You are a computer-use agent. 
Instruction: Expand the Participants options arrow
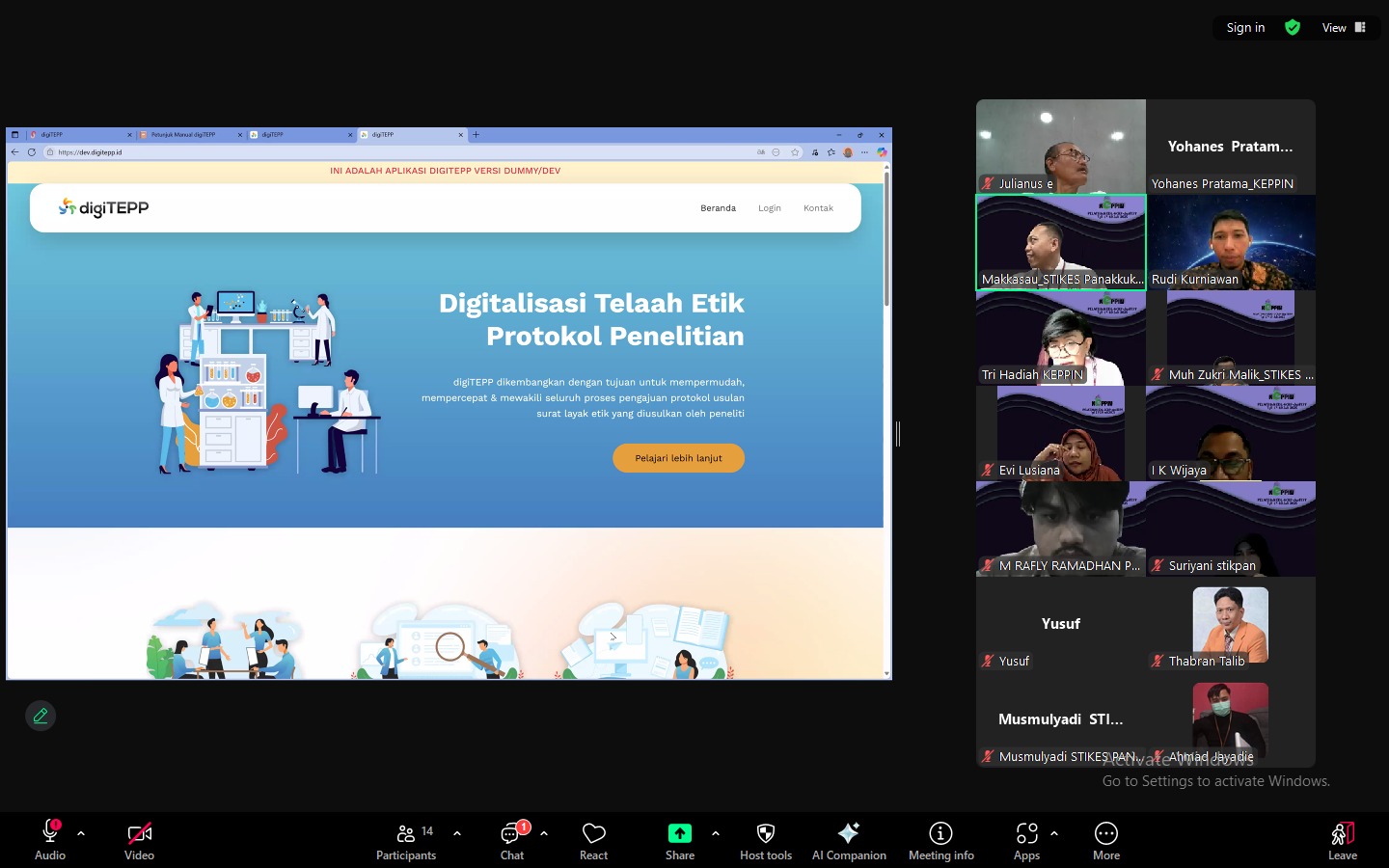point(457,833)
